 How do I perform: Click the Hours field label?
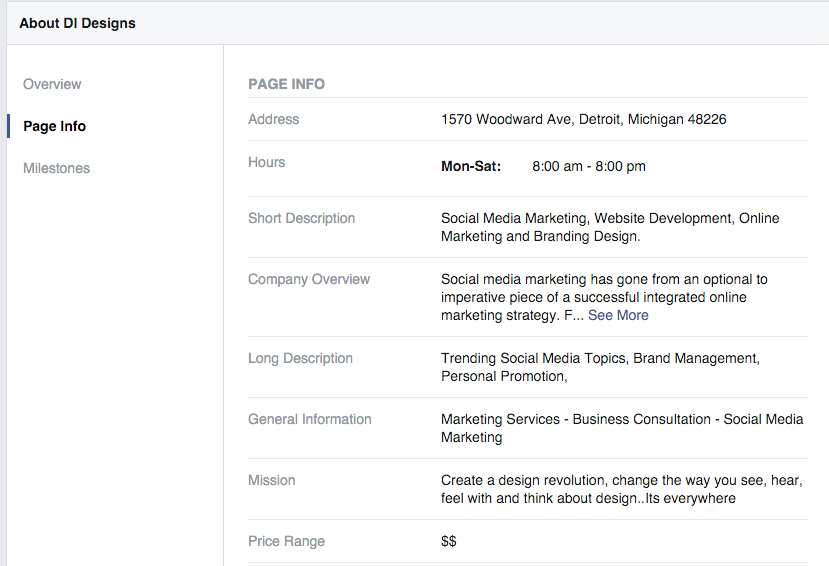(x=267, y=162)
